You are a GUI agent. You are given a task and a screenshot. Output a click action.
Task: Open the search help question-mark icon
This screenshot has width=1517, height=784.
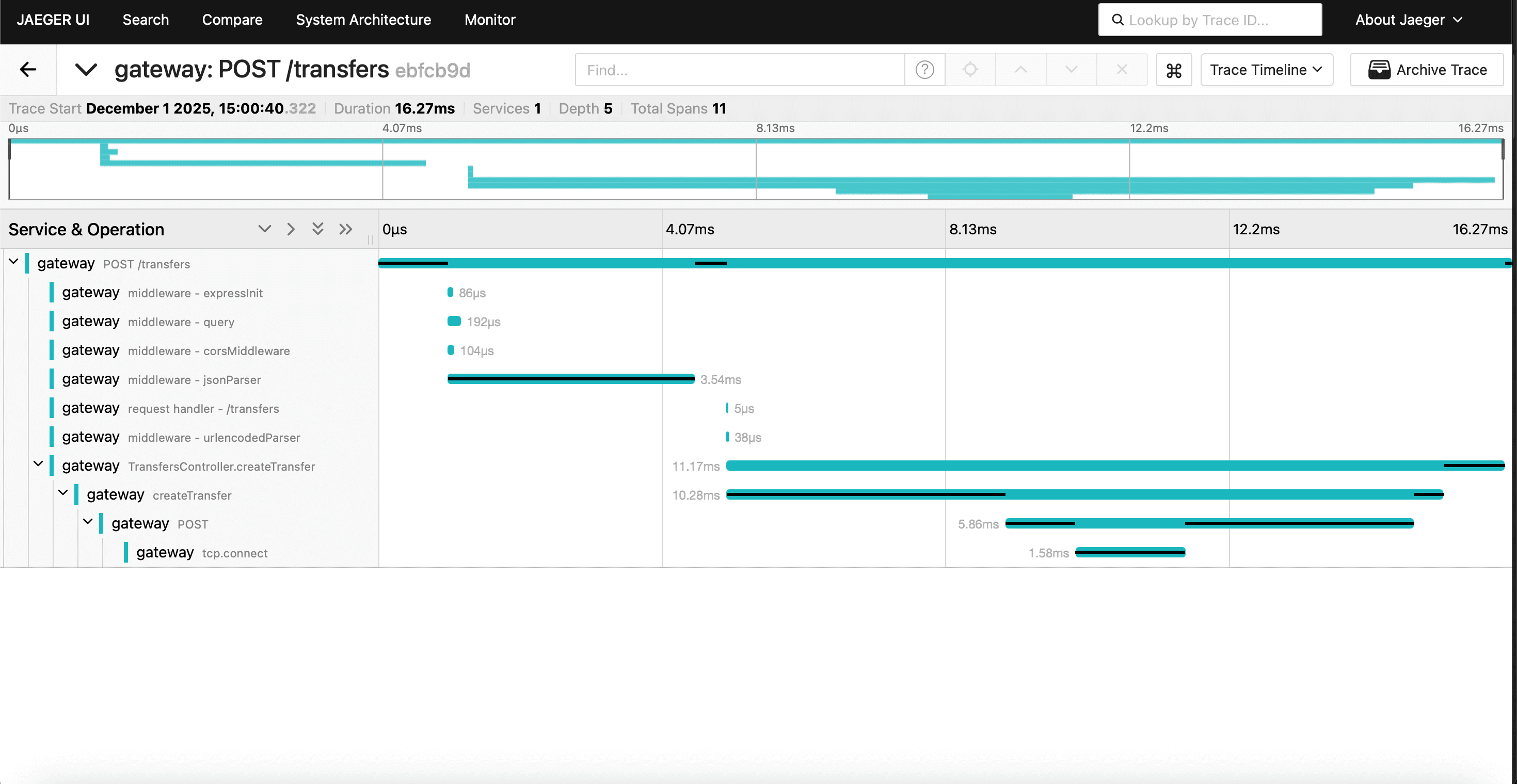(x=924, y=70)
